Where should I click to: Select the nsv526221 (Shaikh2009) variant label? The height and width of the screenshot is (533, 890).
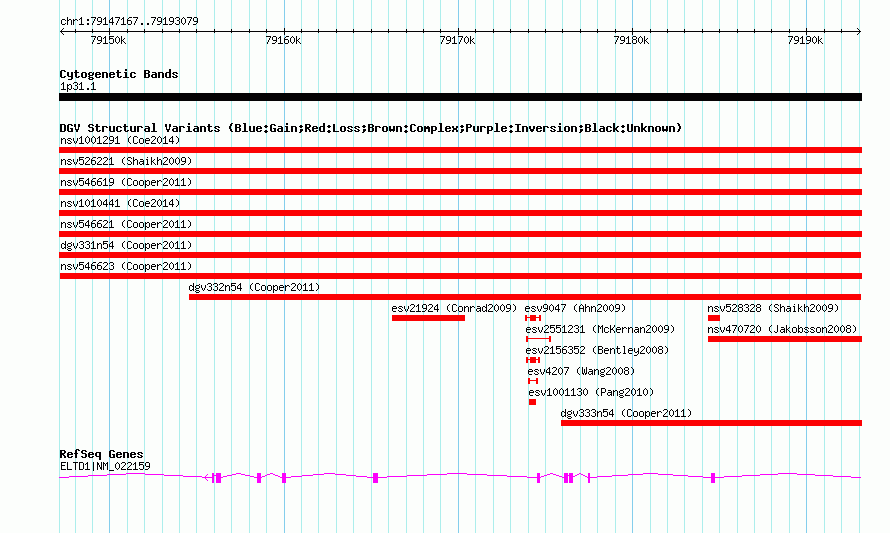tap(126, 161)
